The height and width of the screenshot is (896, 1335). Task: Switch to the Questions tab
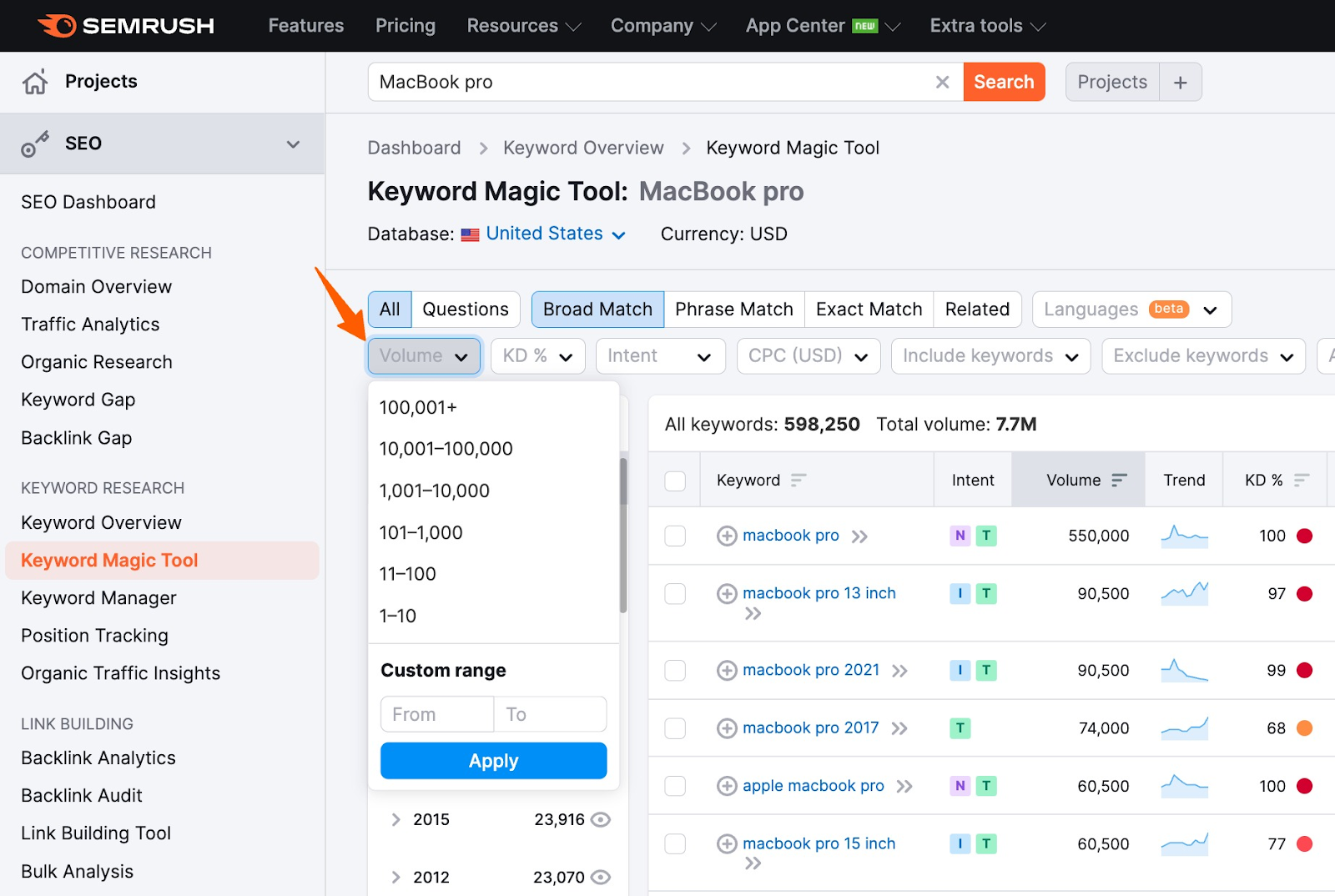[x=466, y=310]
